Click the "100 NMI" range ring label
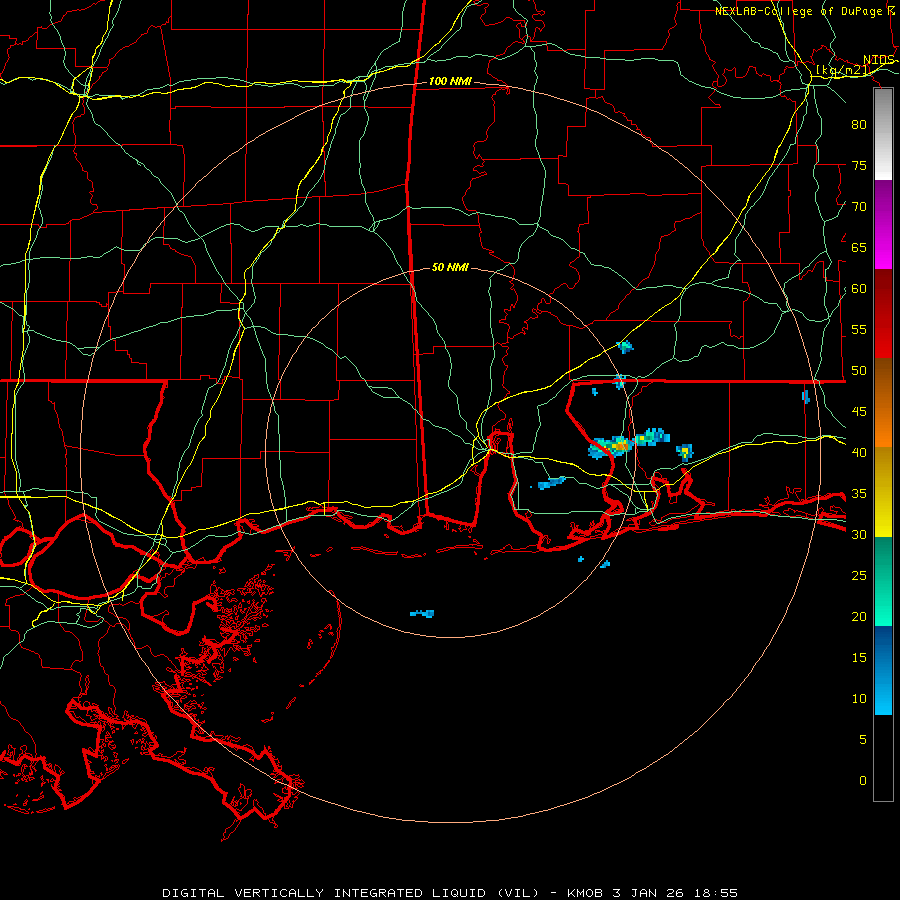The height and width of the screenshot is (900, 900). [x=450, y=82]
